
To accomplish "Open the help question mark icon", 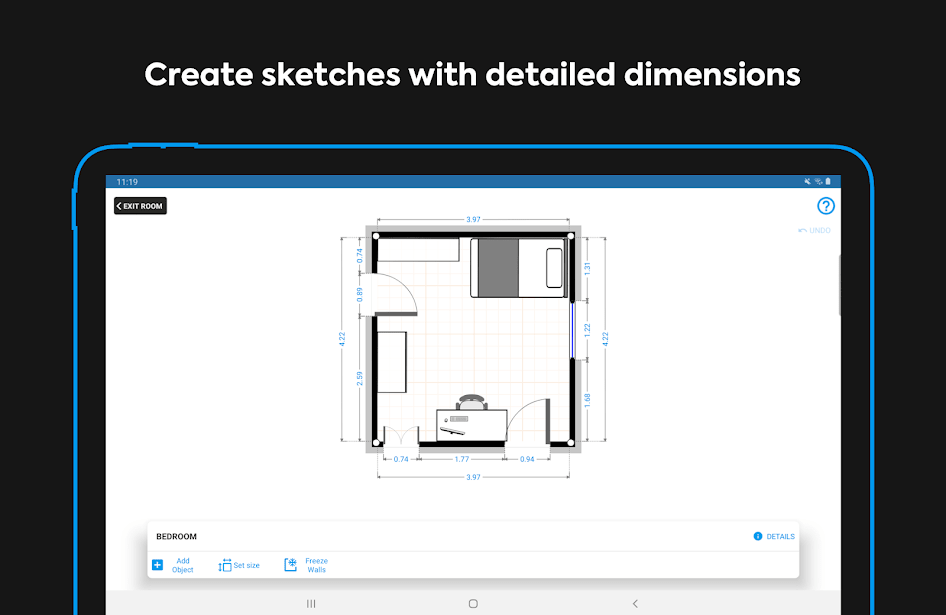I will point(825,206).
